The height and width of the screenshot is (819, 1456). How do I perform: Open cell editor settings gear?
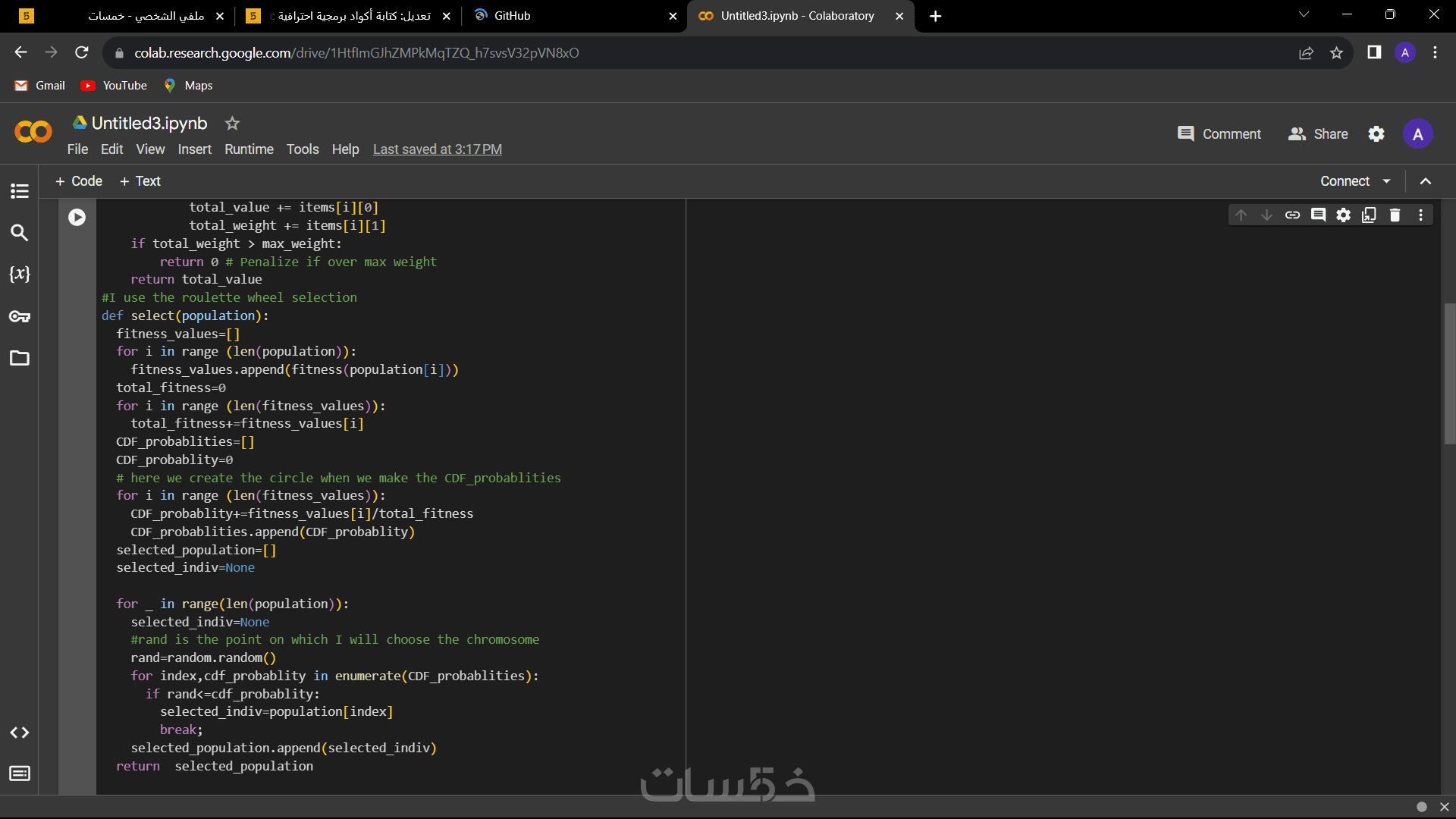(1343, 215)
